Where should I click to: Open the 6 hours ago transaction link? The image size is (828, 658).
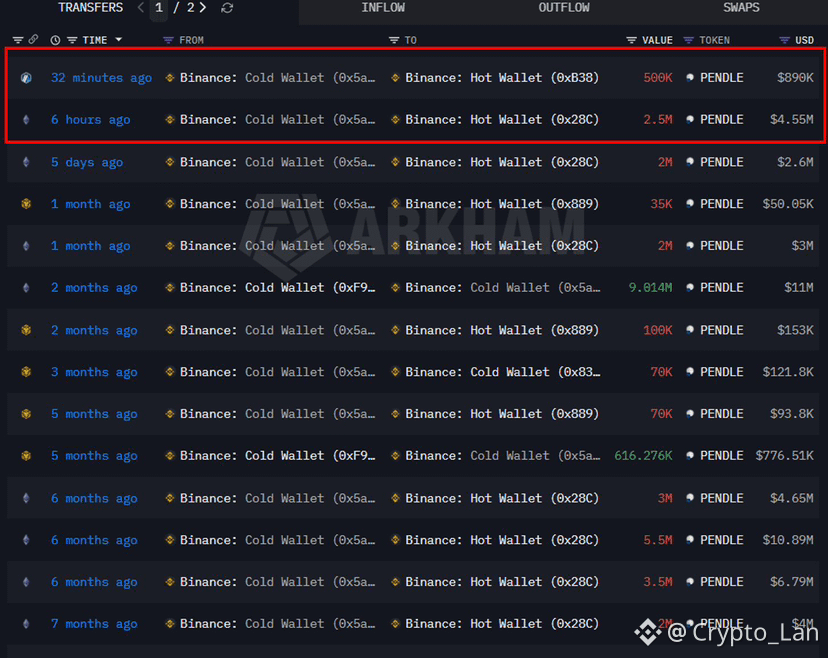coord(90,120)
